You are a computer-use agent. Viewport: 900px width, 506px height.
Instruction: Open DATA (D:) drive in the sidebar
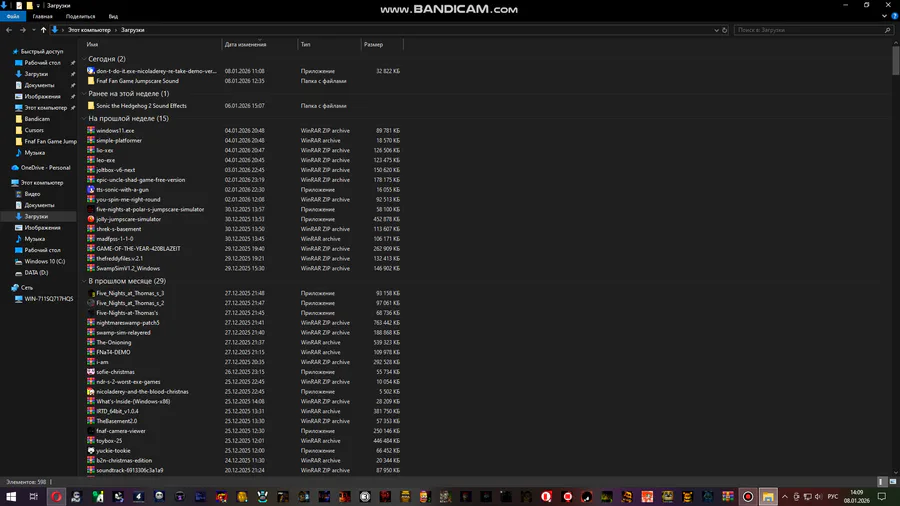click(31, 273)
